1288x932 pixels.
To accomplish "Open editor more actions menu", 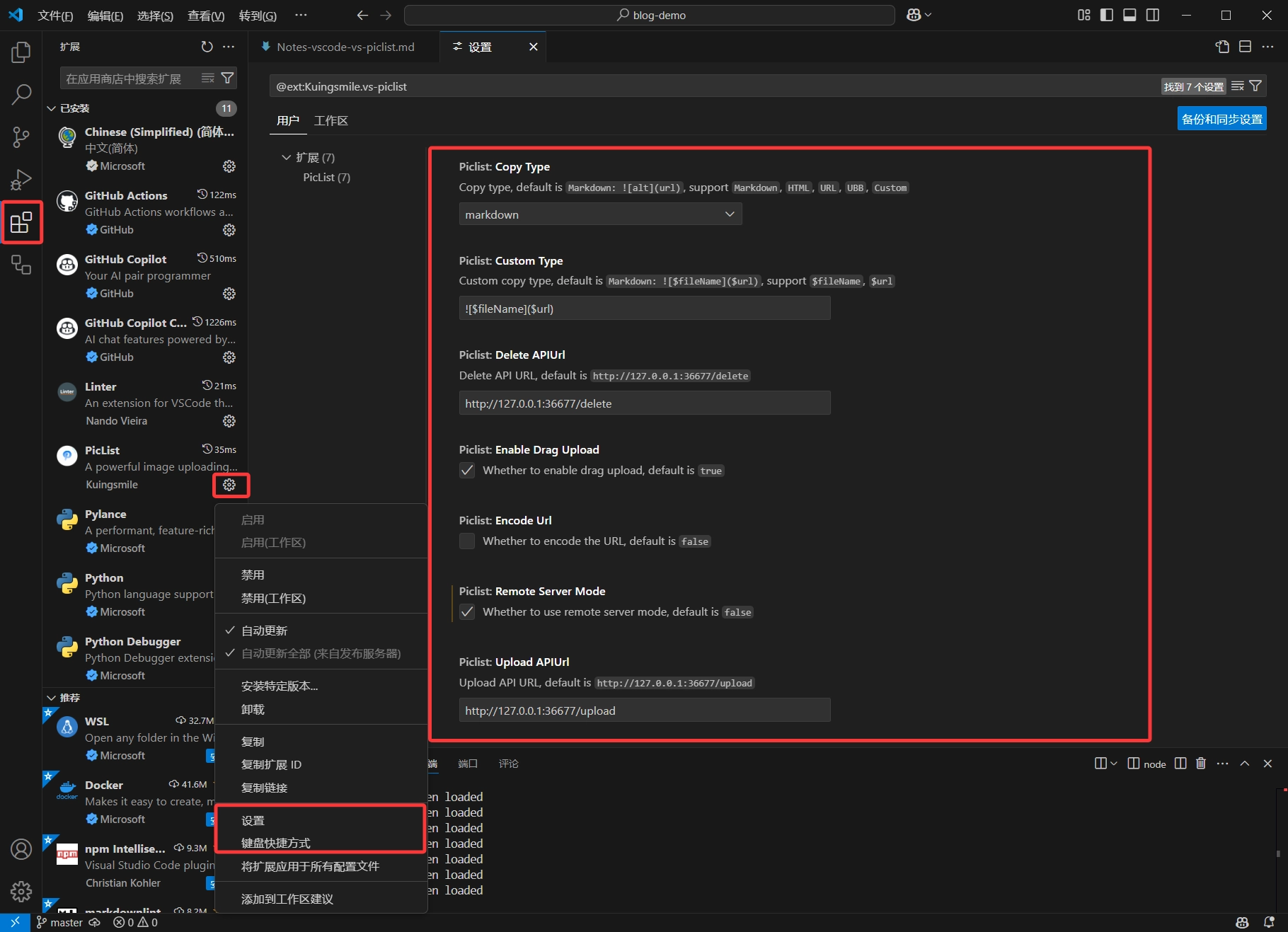I will pyautogui.click(x=1268, y=47).
